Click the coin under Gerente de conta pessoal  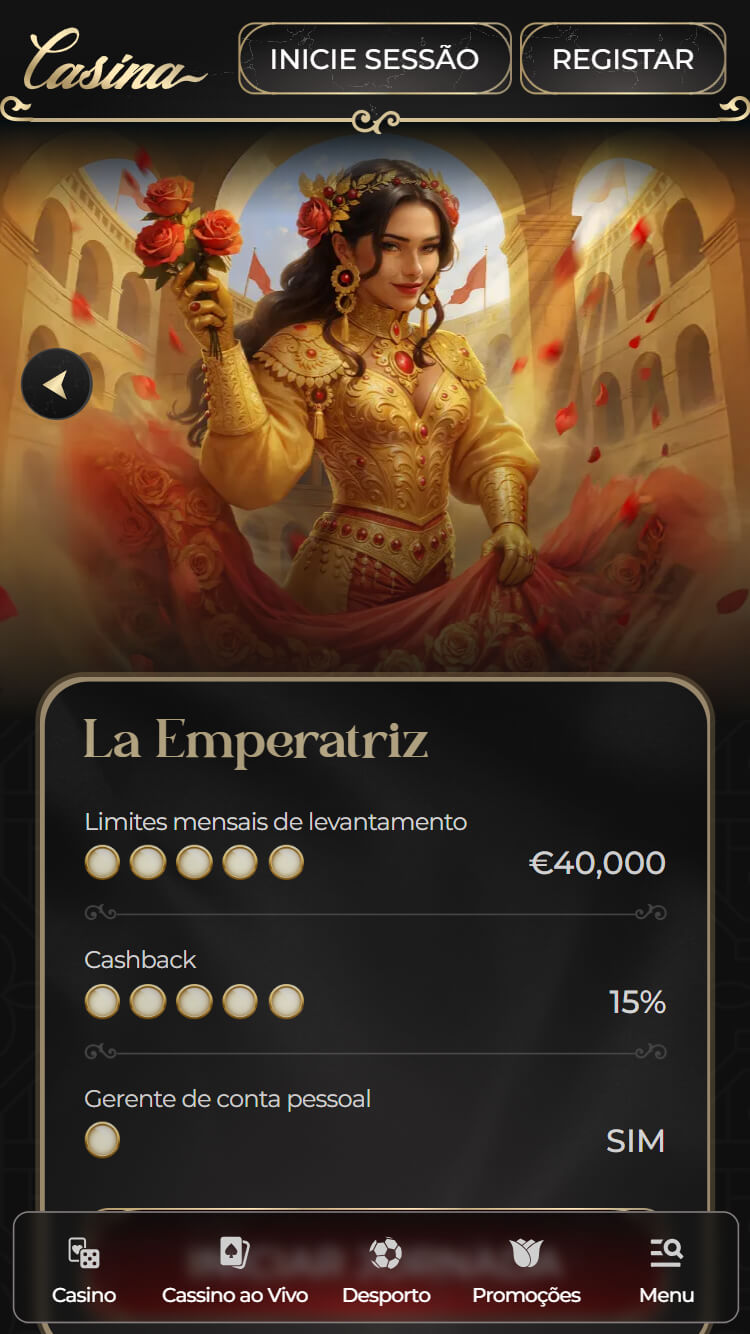click(x=102, y=1140)
